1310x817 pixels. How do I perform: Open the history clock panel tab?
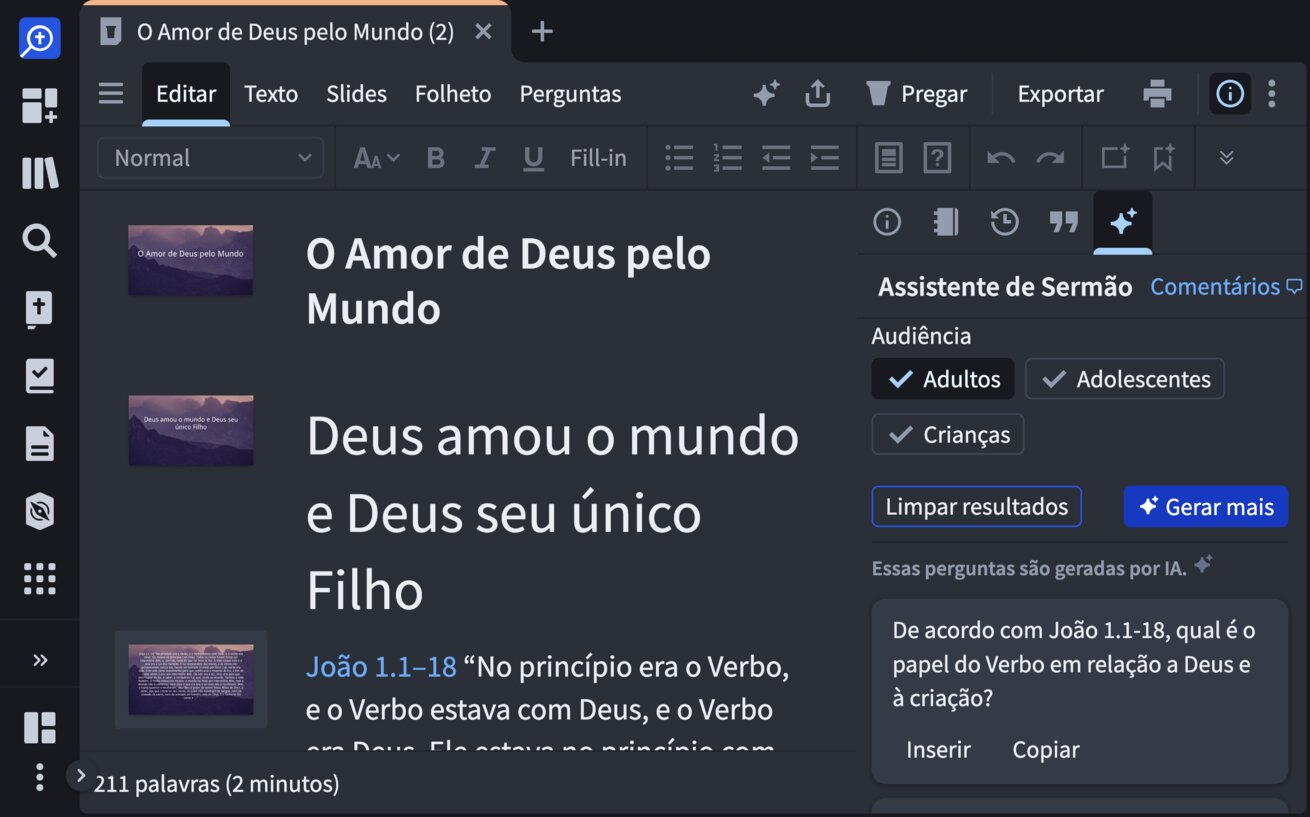(1004, 222)
